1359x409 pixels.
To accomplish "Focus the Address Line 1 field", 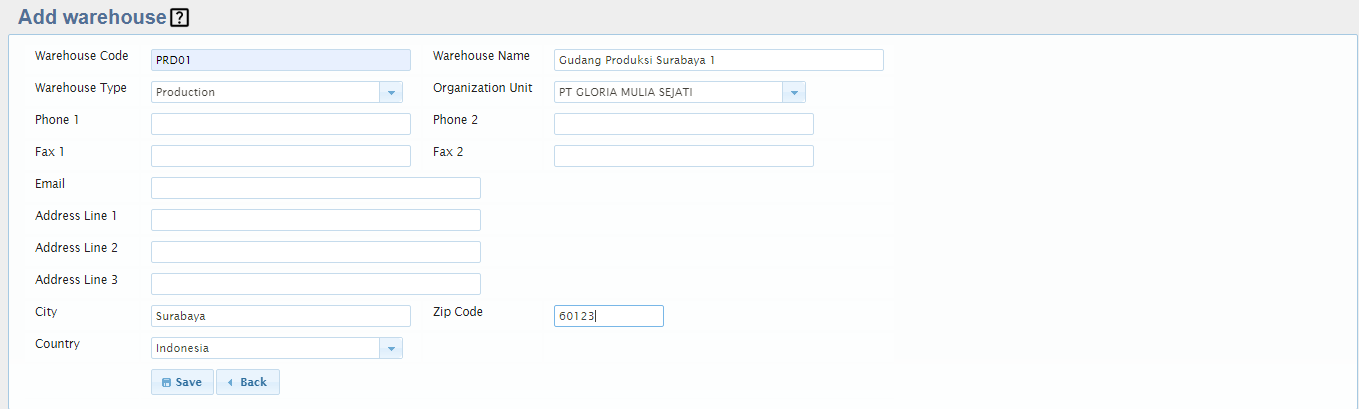I will 316,220.
